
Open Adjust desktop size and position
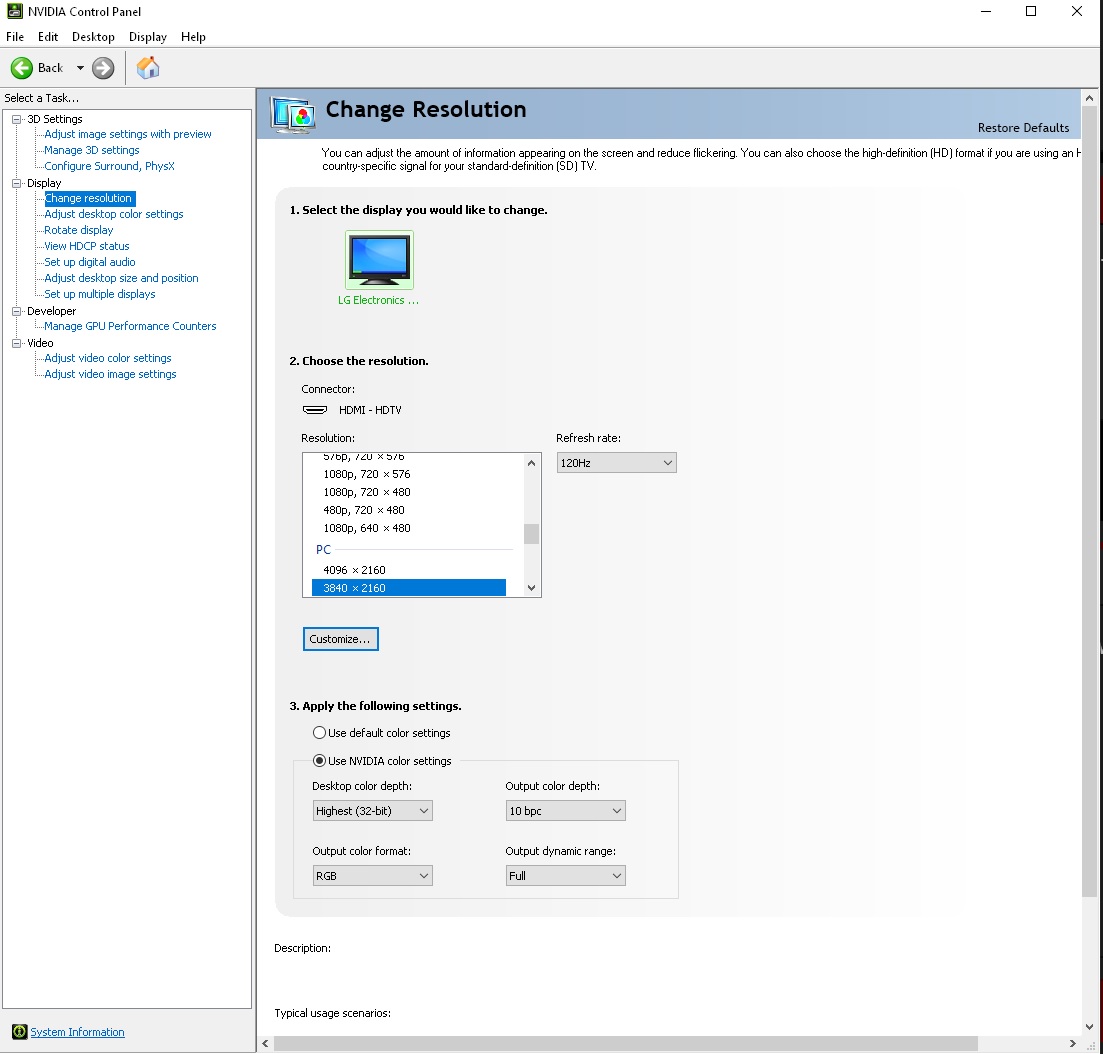pyautogui.click(x=121, y=279)
